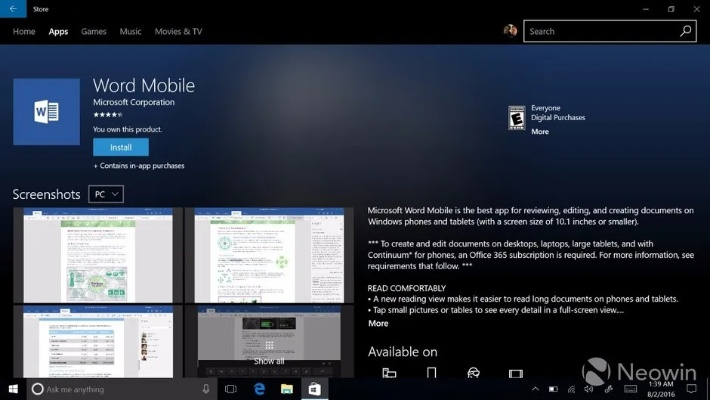Click the Show all screenshots link
This screenshot has height=400, width=710.
(268, 360)
